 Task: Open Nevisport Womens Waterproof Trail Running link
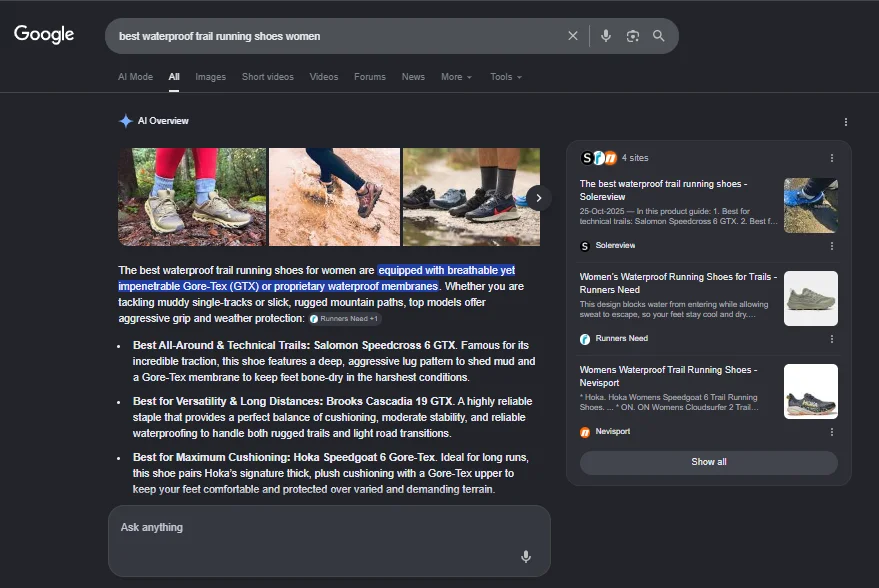pyautogui.click(x=668, y=376)
